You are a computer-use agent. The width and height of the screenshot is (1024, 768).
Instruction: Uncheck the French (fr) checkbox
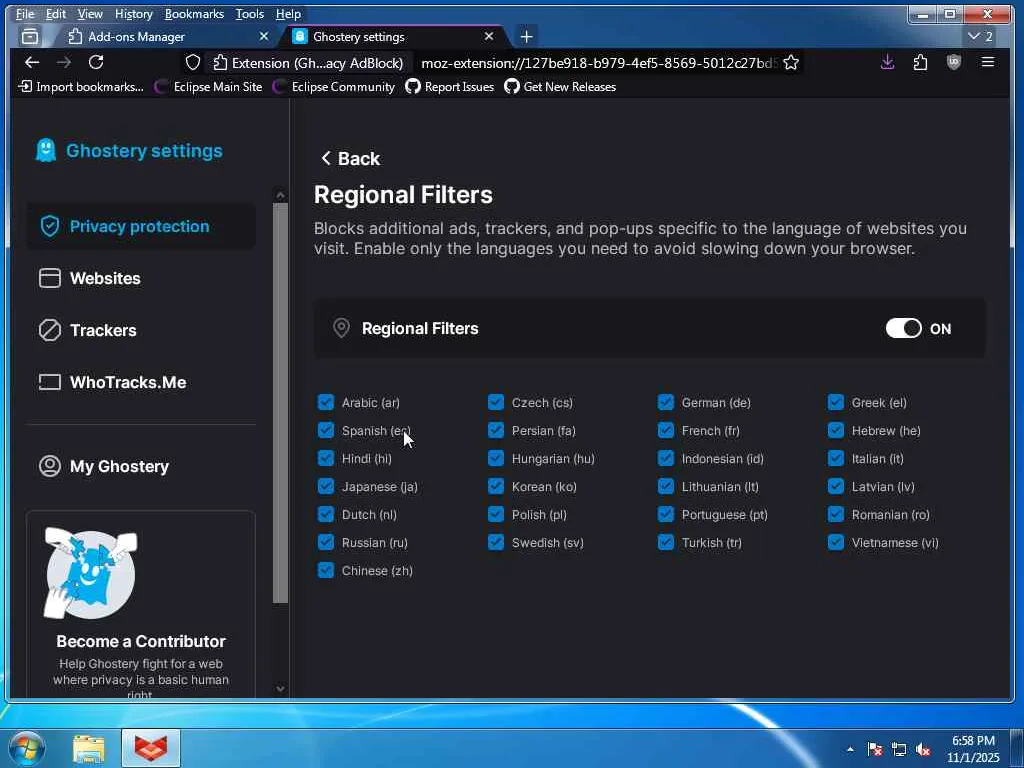pyautogui.click(x=665, y=430)
